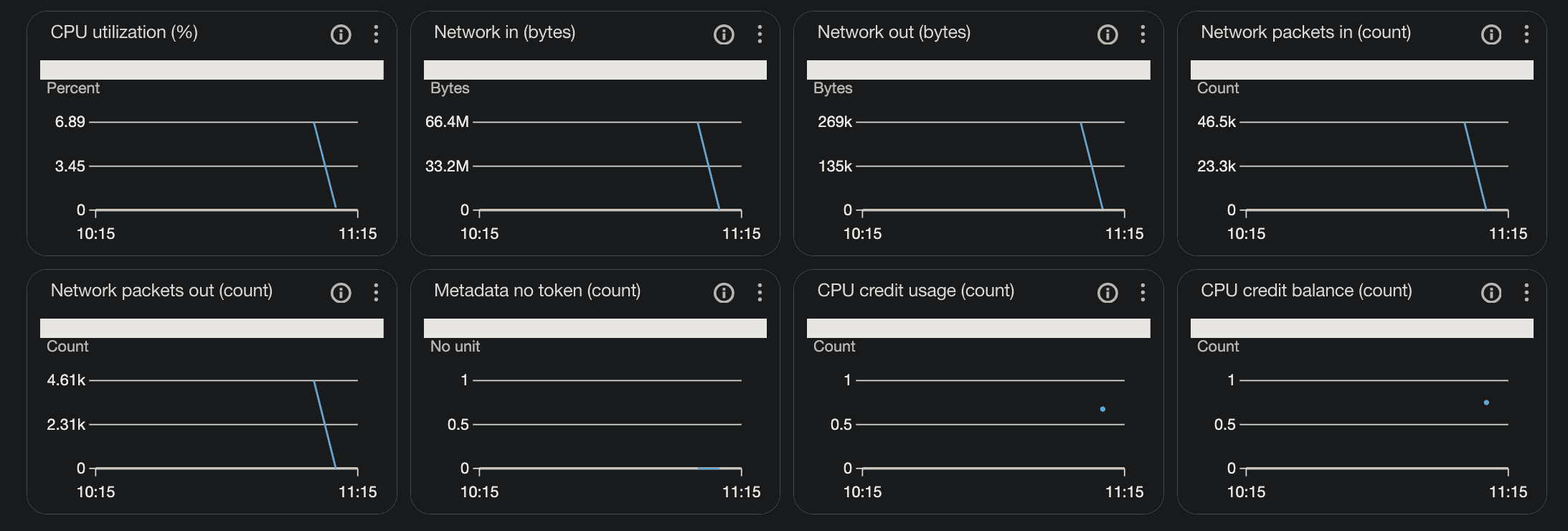1568x531 pixels.
Task: Expand Network out widget options menu
Action: (1143, 34)
